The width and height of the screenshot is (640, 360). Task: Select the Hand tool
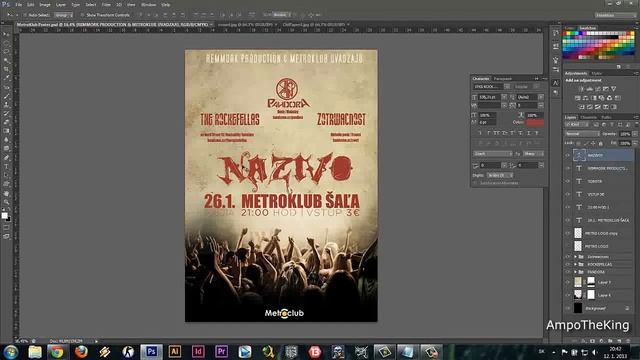(6, 193)
